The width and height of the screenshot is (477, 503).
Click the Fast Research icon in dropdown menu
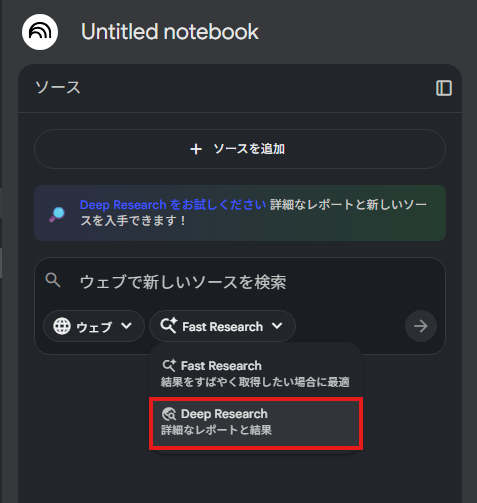(169, 366)
